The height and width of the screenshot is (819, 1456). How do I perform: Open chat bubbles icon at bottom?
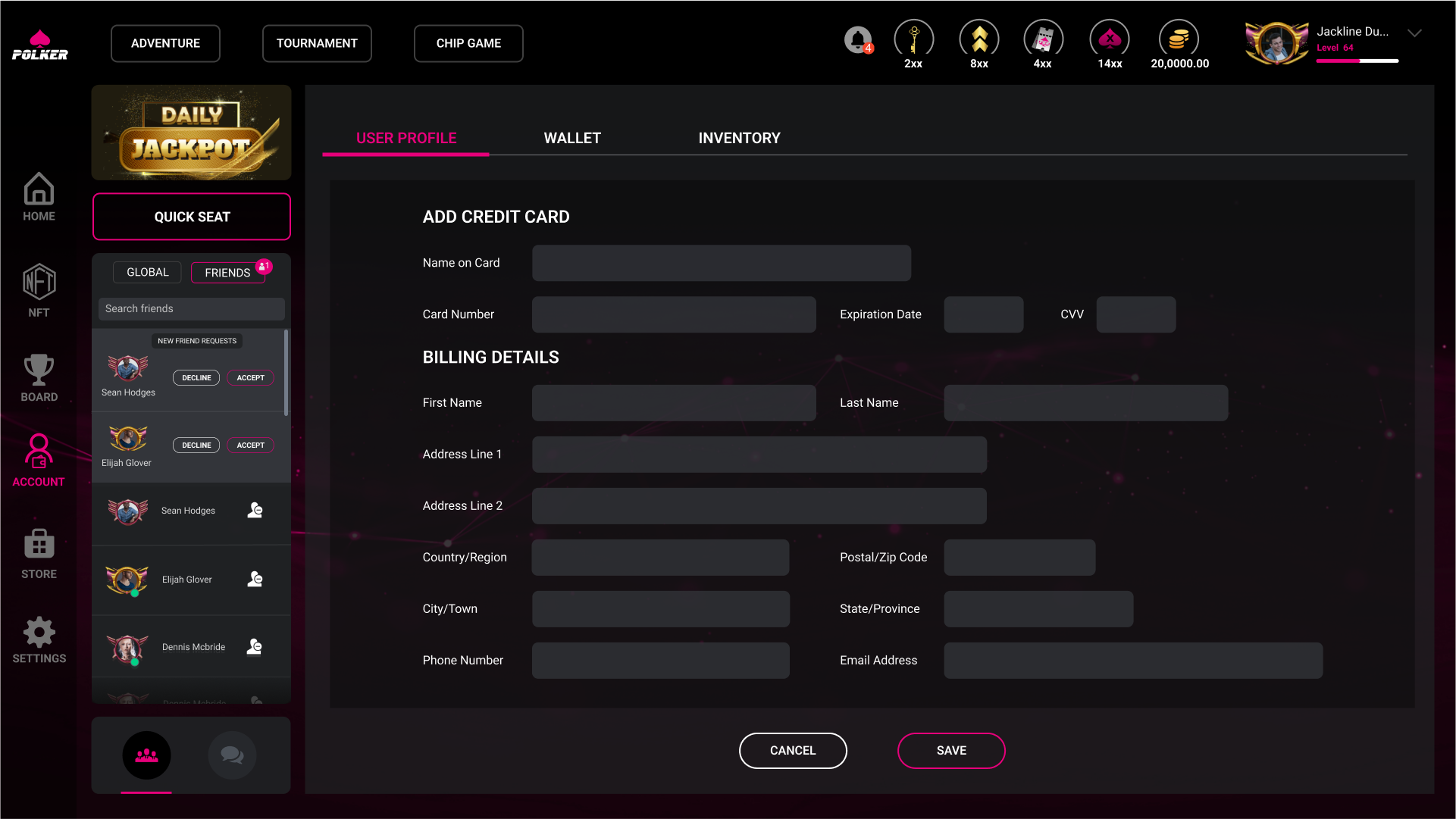[232, 755]
